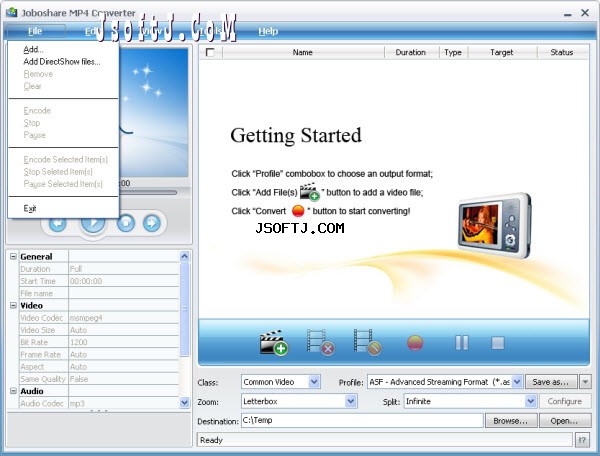
Task: Click the properties panel scrollbar thumb
Action: tap(184, 308)
